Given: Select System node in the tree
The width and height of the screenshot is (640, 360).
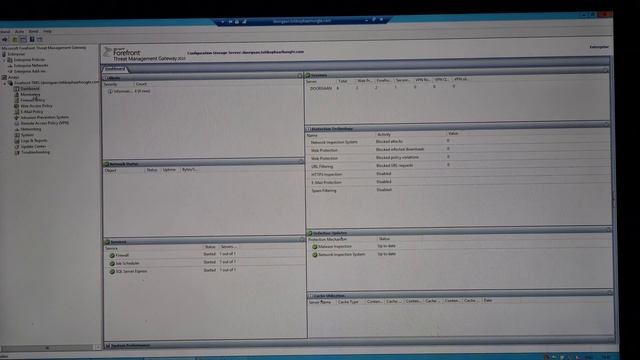Looking at the screenshot, I should pyautogui.click(x=27, y=135).
